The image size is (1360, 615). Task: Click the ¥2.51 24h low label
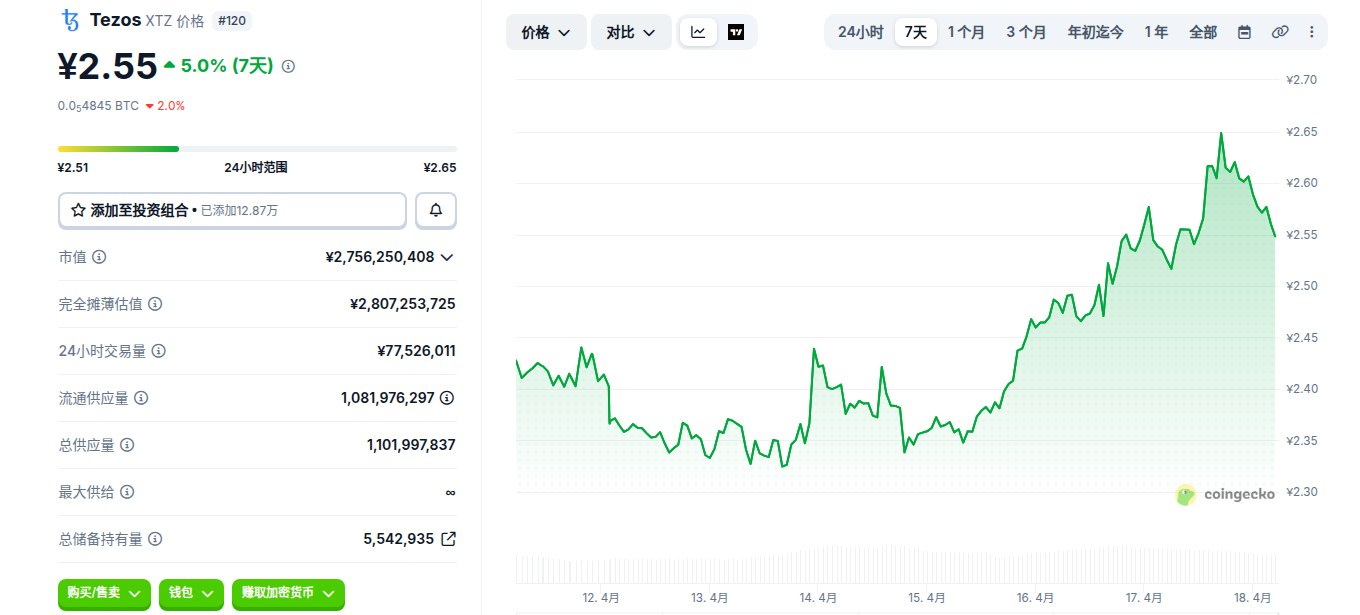point(73,168)
